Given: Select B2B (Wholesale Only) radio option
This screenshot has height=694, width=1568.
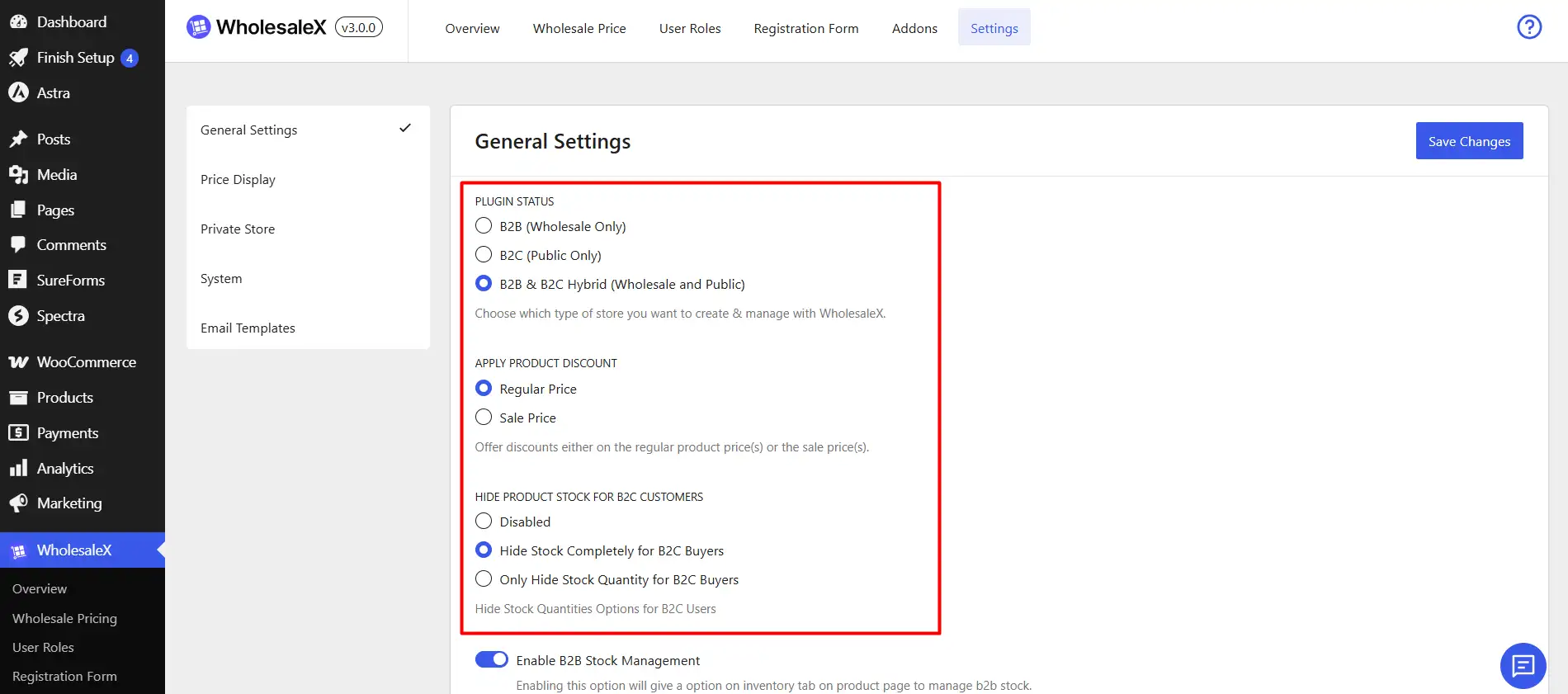Looking at the screenshot, I should click(484, 226).
